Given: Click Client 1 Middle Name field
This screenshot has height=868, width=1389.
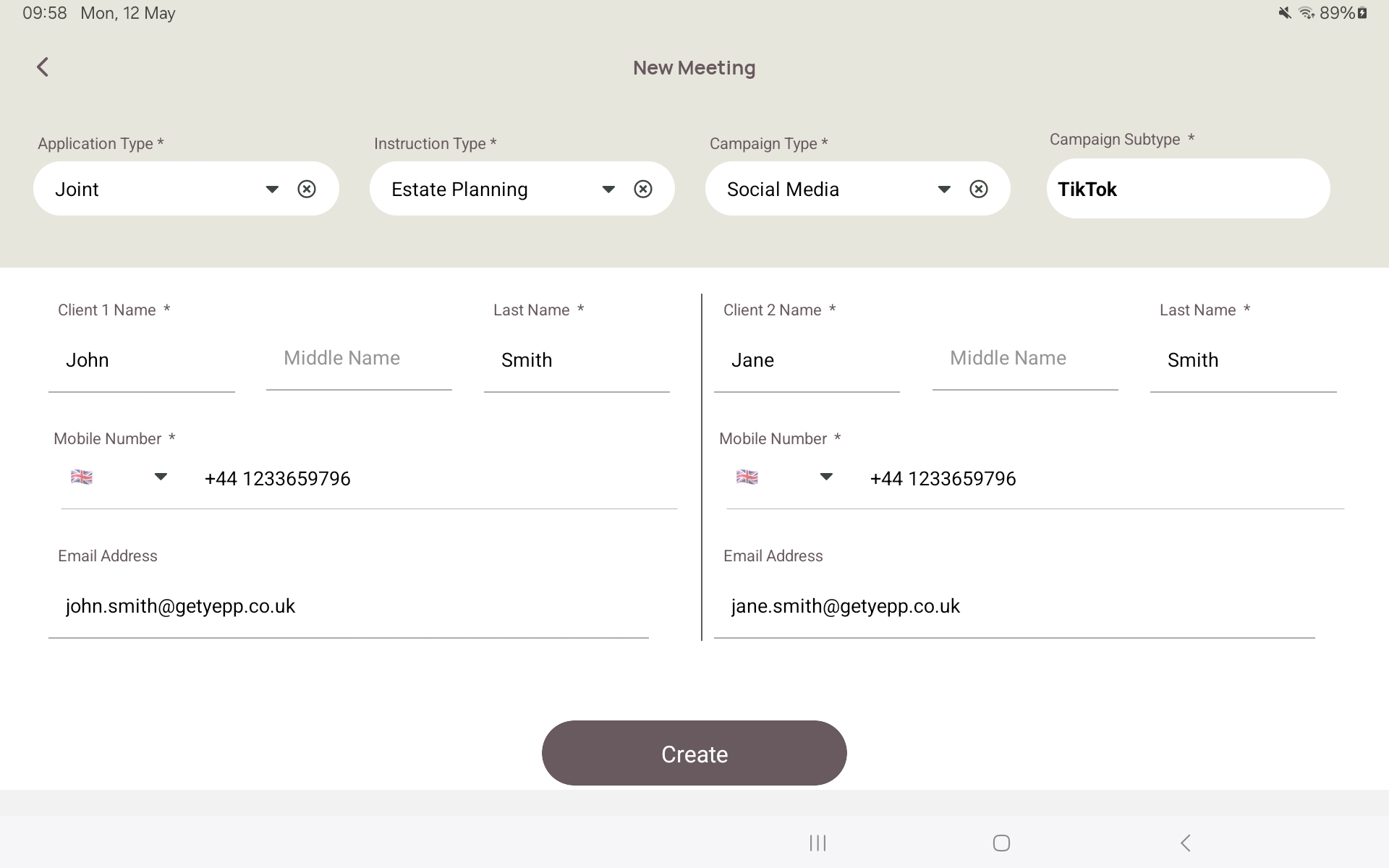Looking at the screenshot, I should click(x=359, y=358).
